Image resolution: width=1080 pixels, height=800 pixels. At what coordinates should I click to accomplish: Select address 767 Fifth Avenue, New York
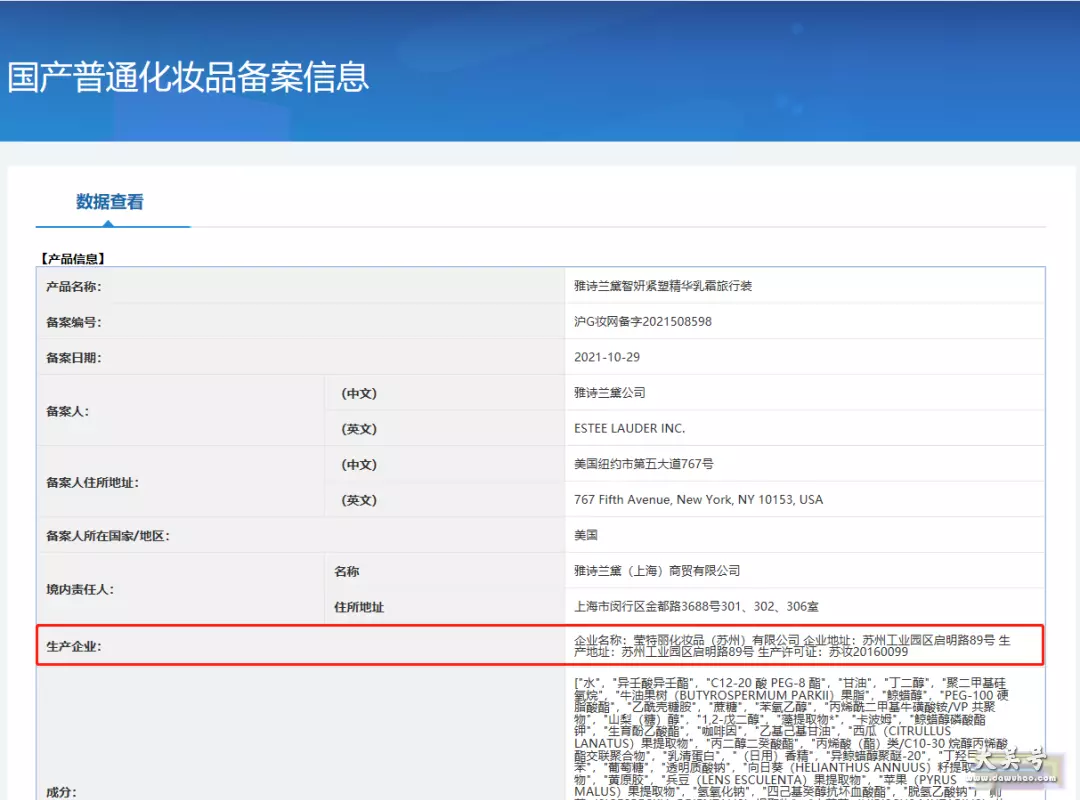point(698,500)
